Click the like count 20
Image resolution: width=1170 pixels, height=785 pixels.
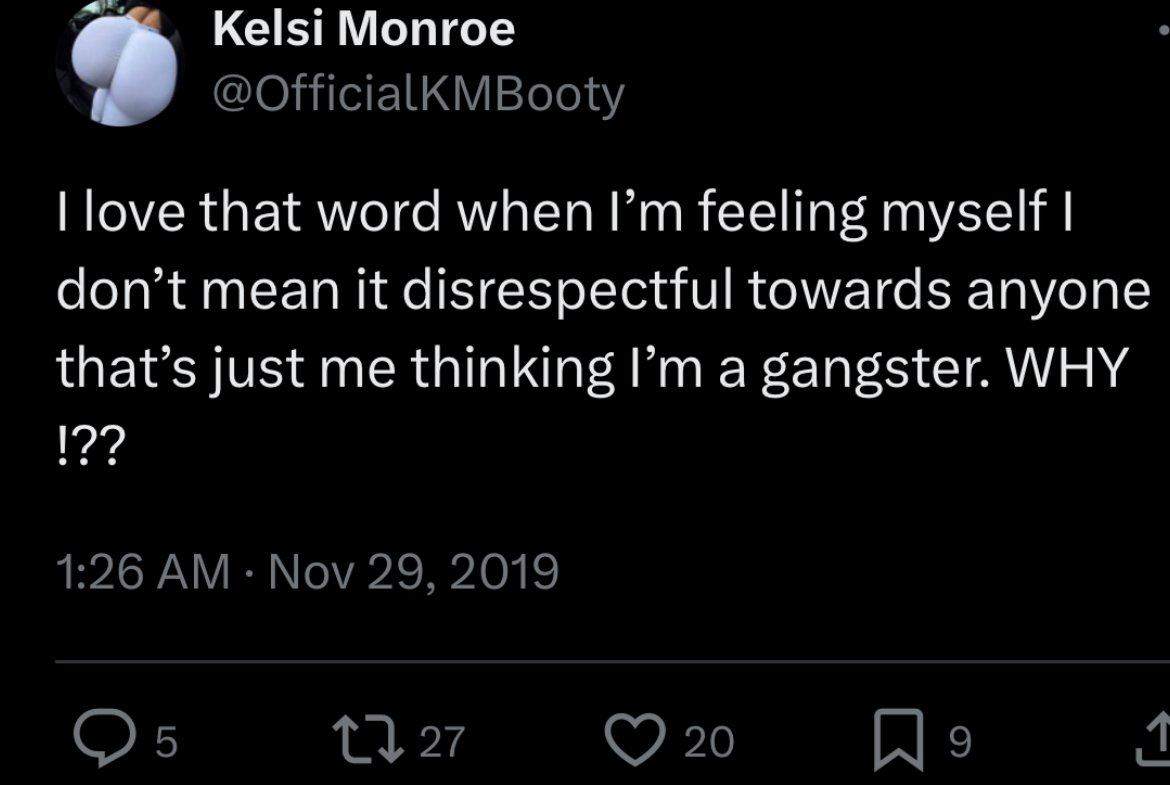pyautogui.click(x=710, y=741)
